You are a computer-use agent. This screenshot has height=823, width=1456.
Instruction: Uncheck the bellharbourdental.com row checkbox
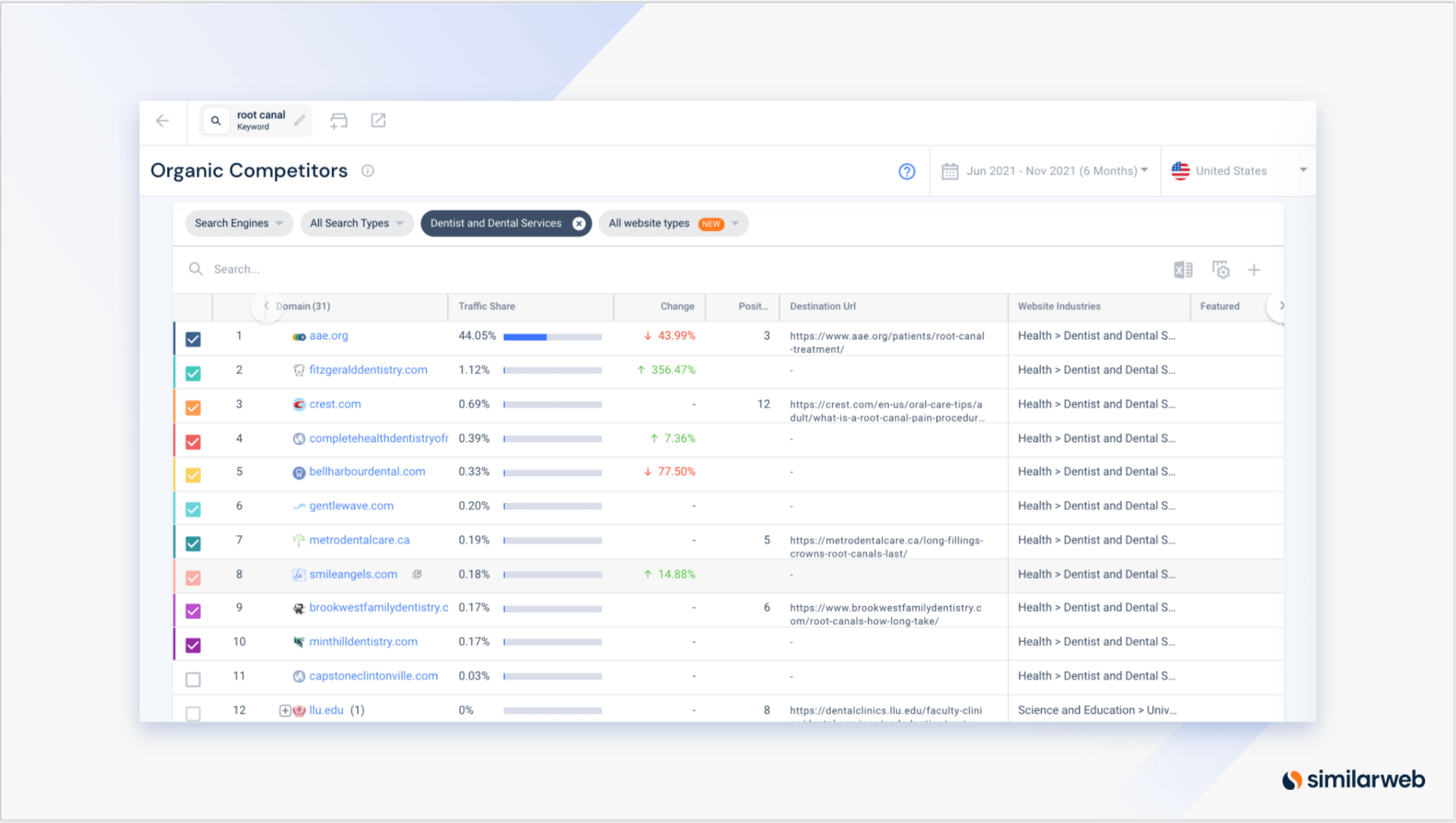[x=193, y=475]
